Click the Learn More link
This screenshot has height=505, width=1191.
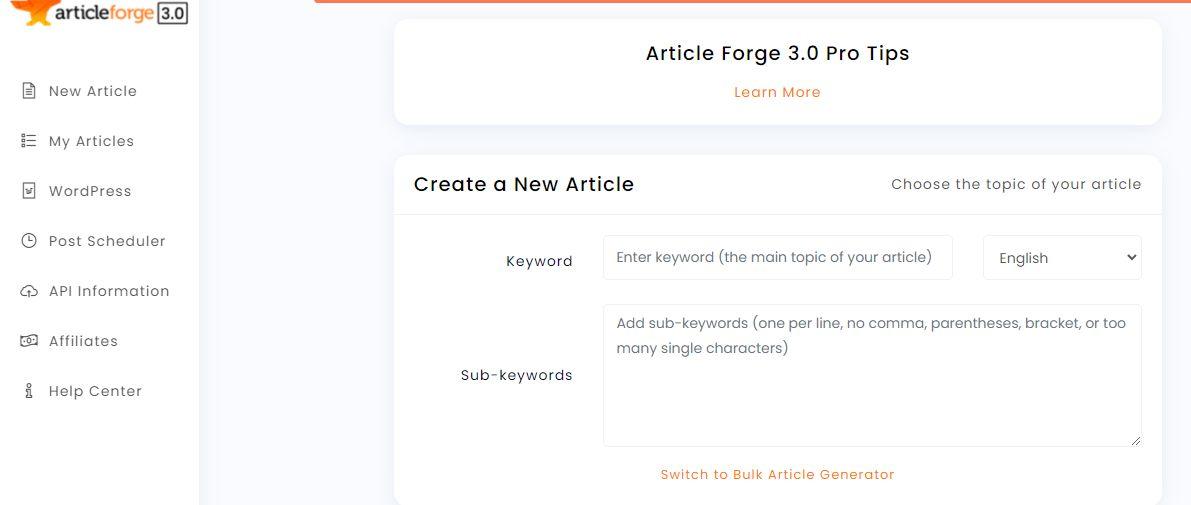click(x=777, y=92)
